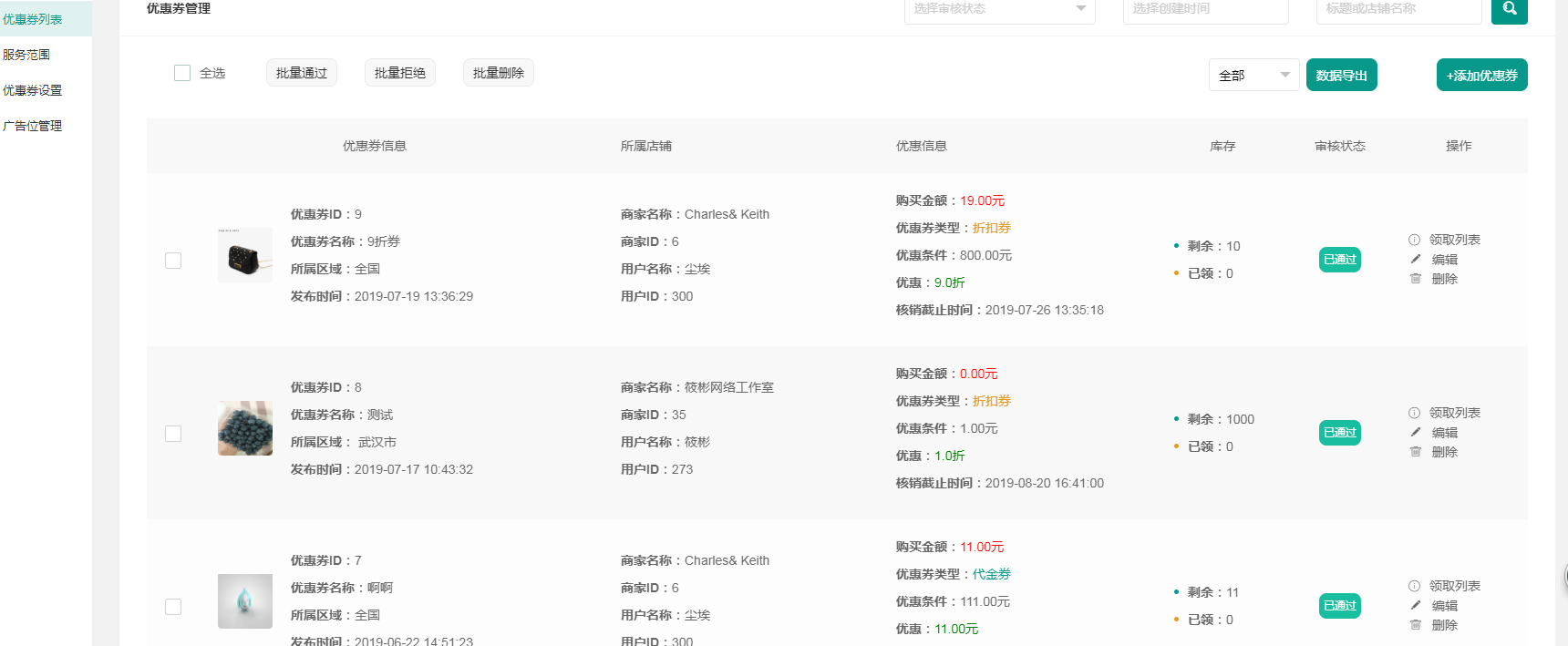Tick the 全选 select-all checkbox
The height and width of the screenshot is (646, 1568).
pos(182,73)
